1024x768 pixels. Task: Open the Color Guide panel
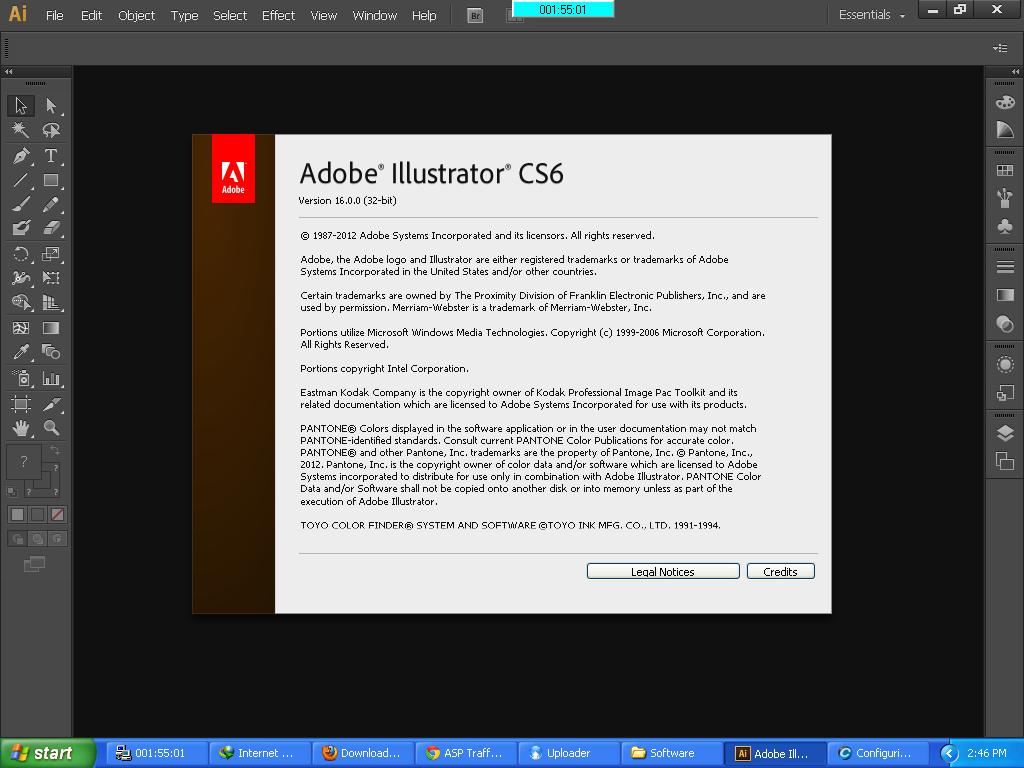(x=1005, y=129)
